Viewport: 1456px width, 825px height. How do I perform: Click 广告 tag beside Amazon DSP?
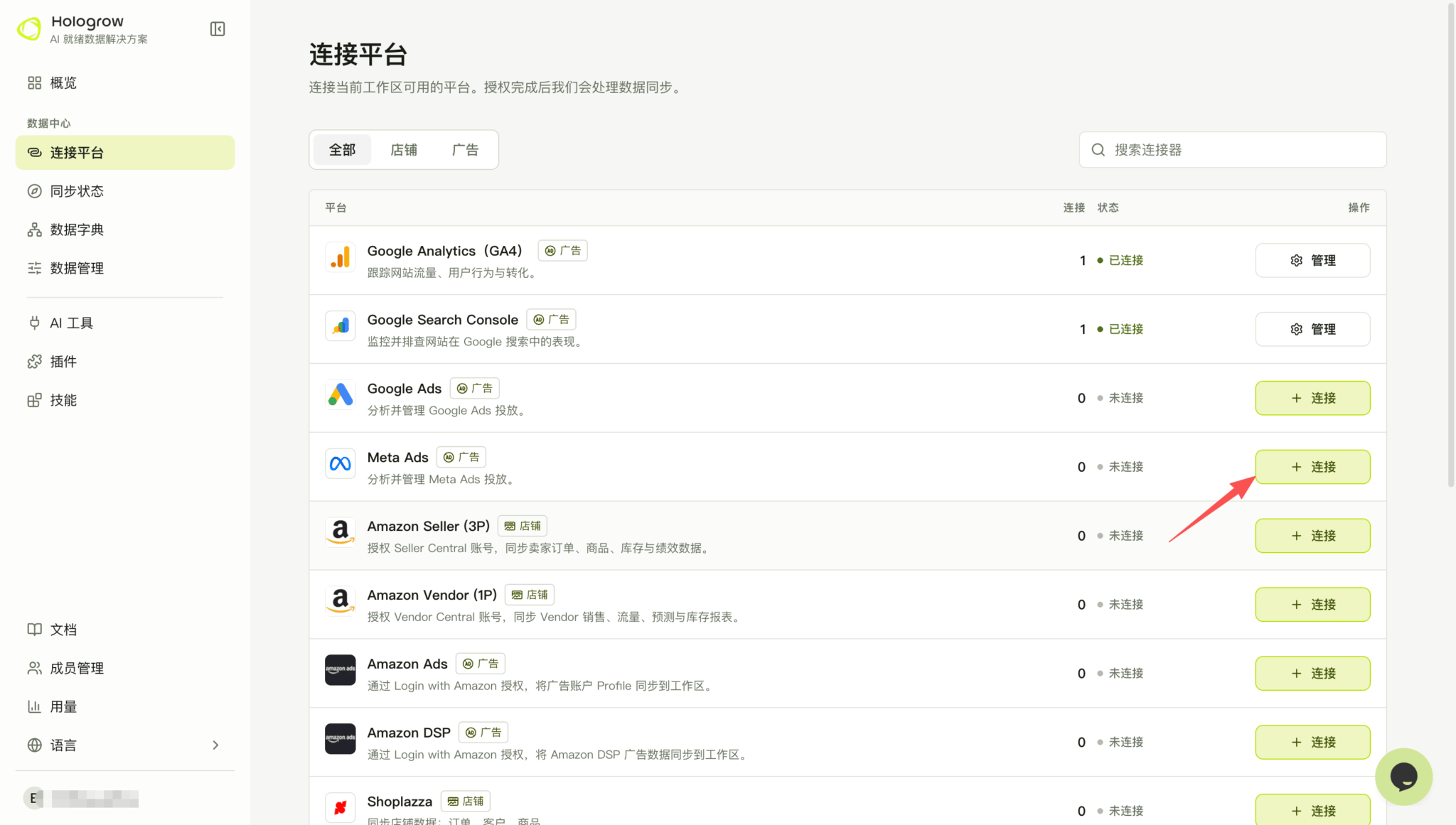tap(483, 733)
